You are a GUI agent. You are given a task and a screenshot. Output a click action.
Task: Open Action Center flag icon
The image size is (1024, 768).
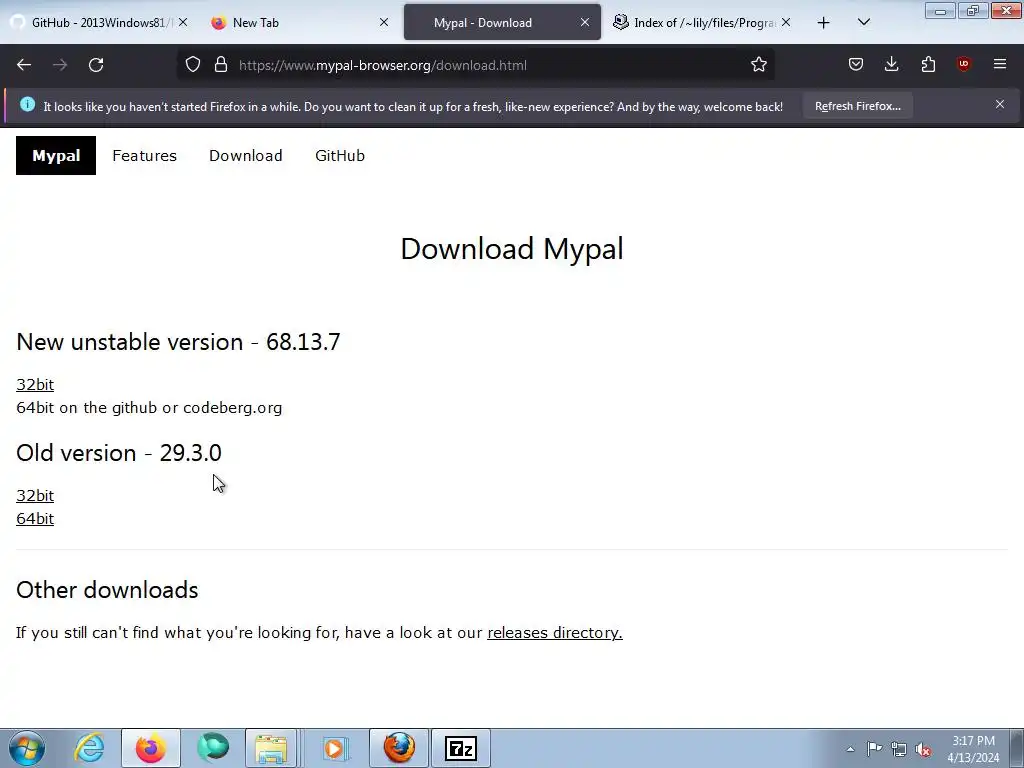tap(874, 749)
